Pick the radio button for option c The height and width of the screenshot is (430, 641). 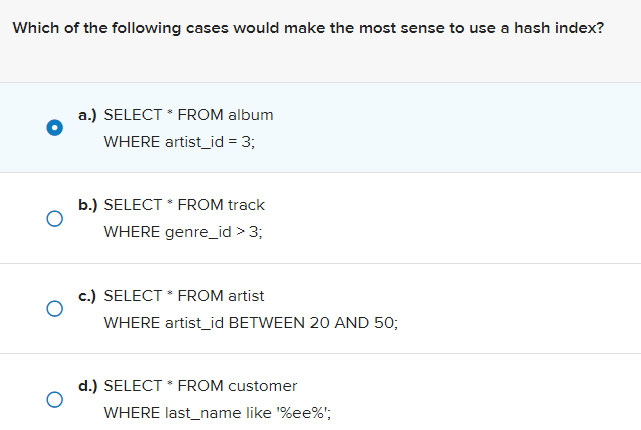54,309
